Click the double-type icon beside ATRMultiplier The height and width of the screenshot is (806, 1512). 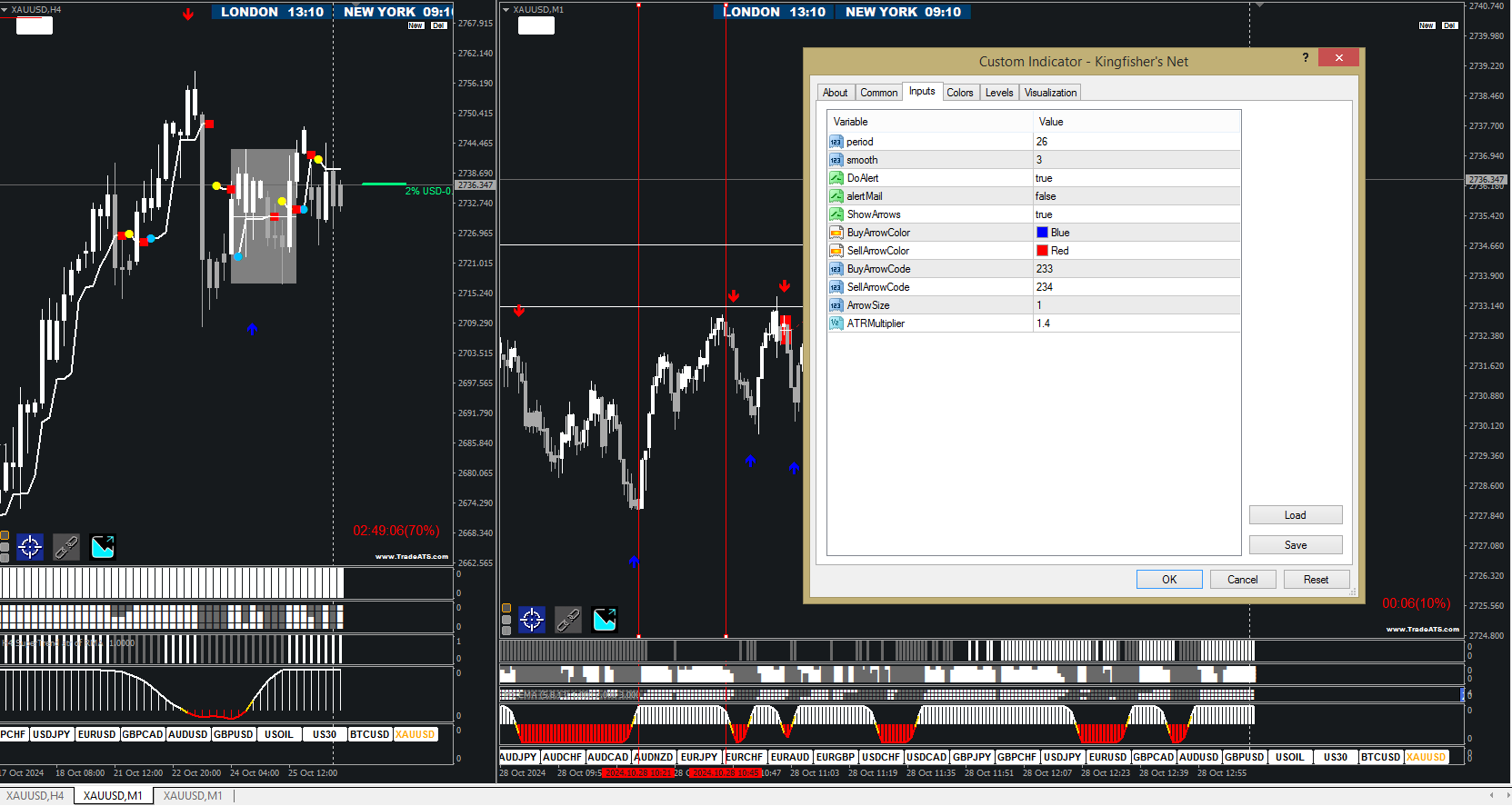(x=836, y=323)
